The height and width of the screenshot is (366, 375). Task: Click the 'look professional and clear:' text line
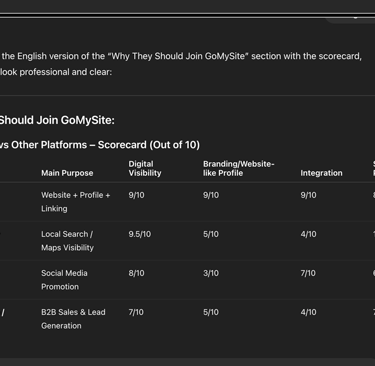tap(56, 72)
